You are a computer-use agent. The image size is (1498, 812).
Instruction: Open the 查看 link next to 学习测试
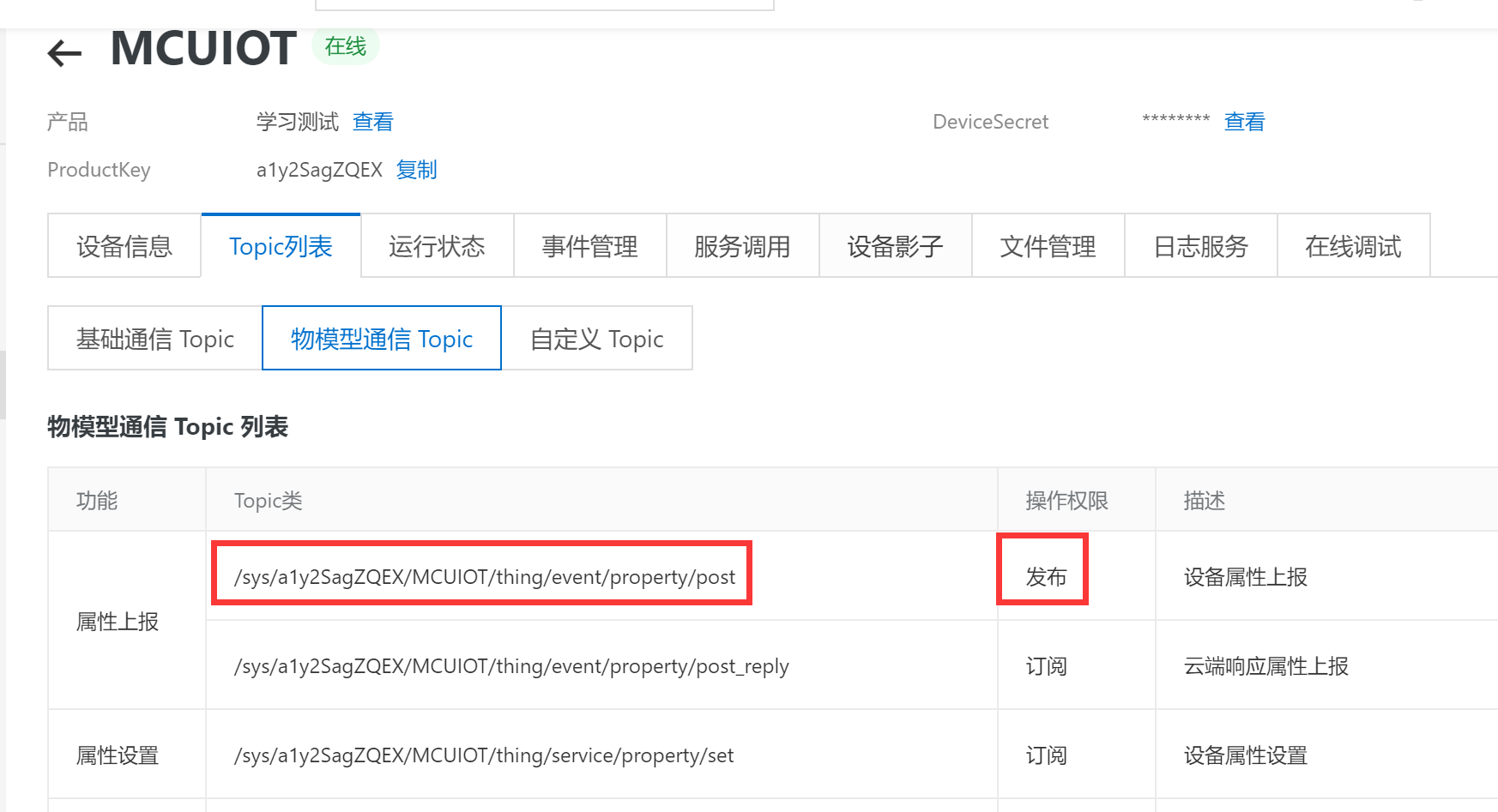pyautogui.click(x=372, y=122)
